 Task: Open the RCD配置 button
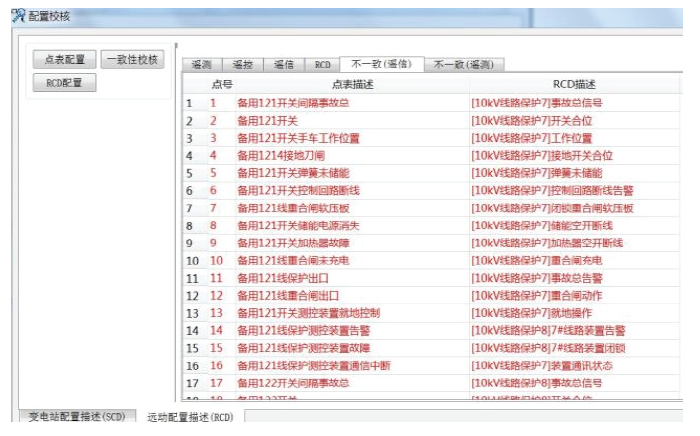click(x=64, y=83)
